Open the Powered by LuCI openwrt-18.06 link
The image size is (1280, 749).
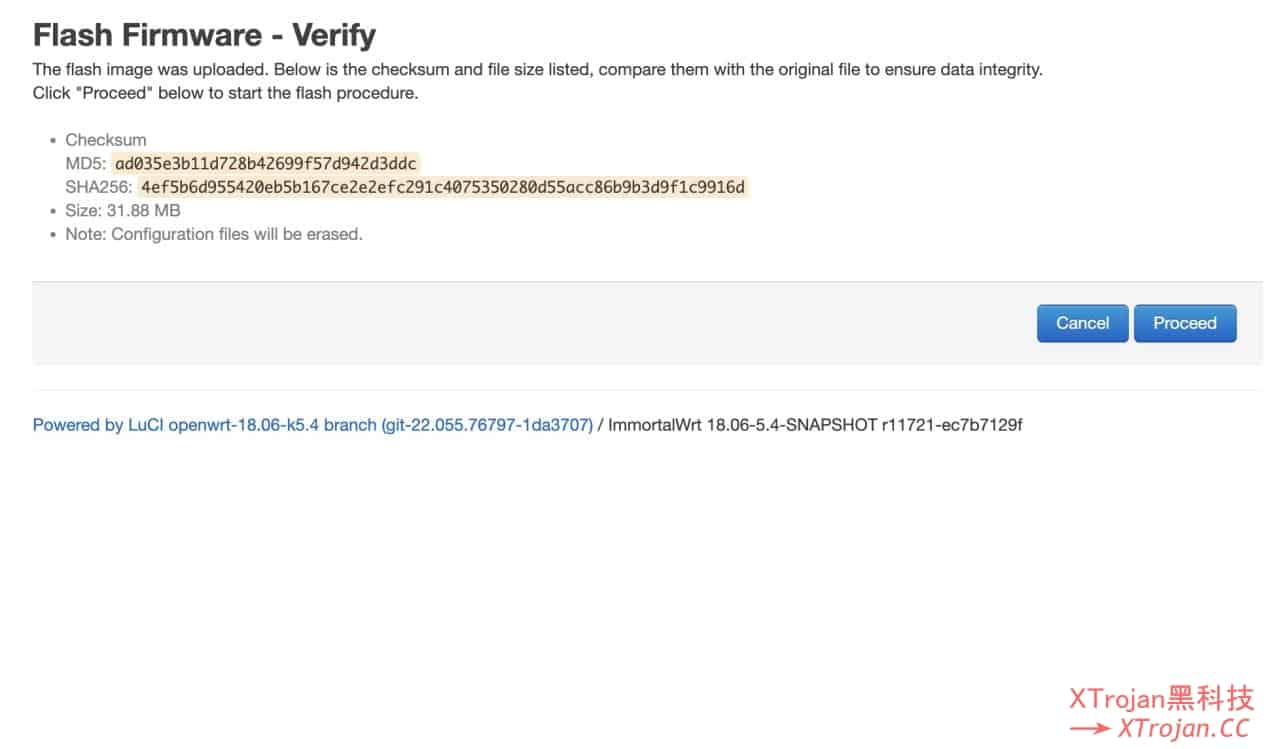(313, 425)
